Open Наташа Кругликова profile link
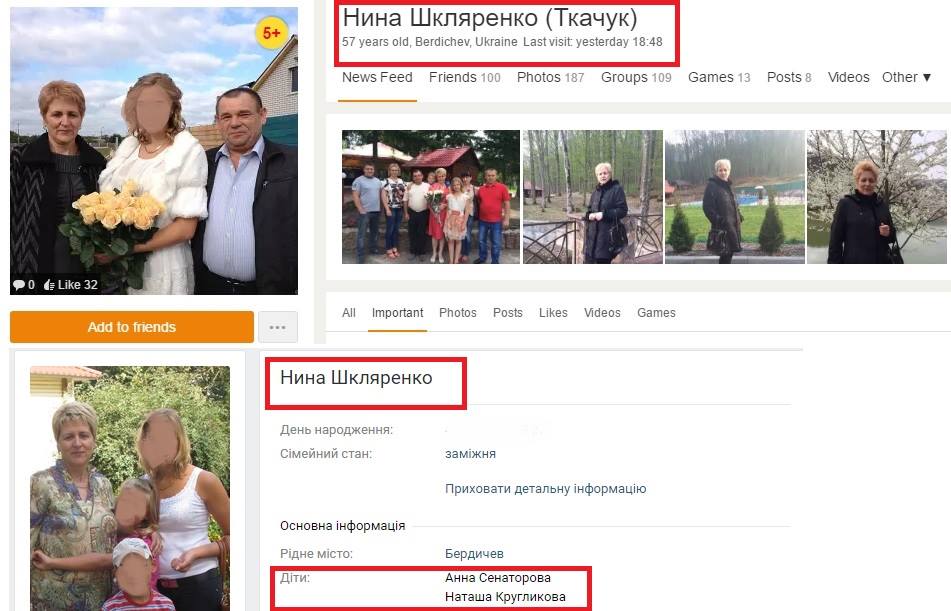Screen dimensions: 951x611 point(505,597)
